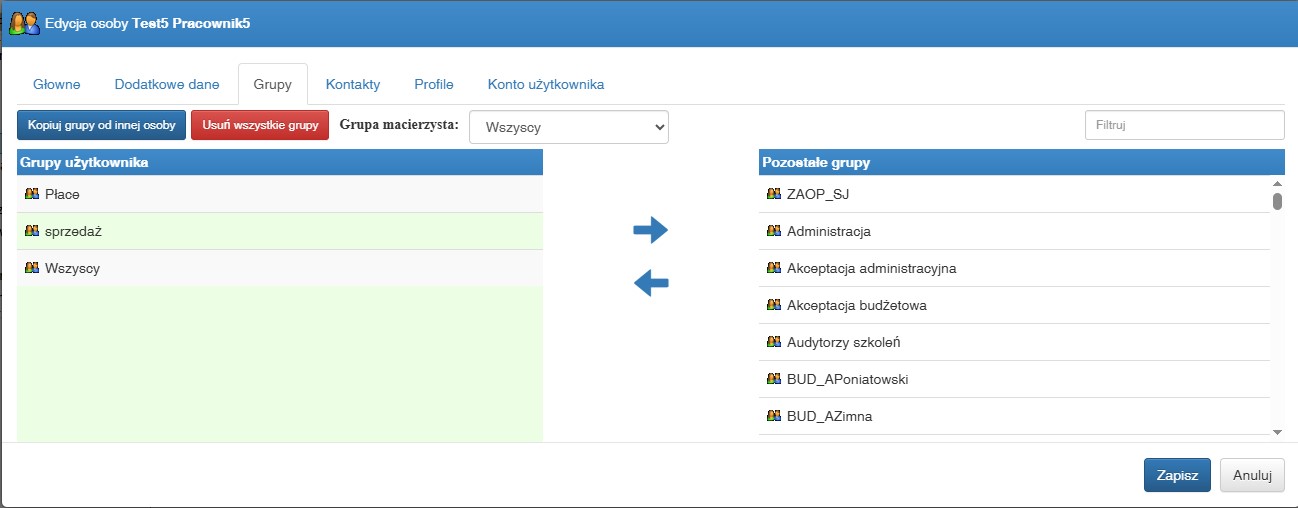Cancel editing with the Anuluj button

pos(1252,476)
